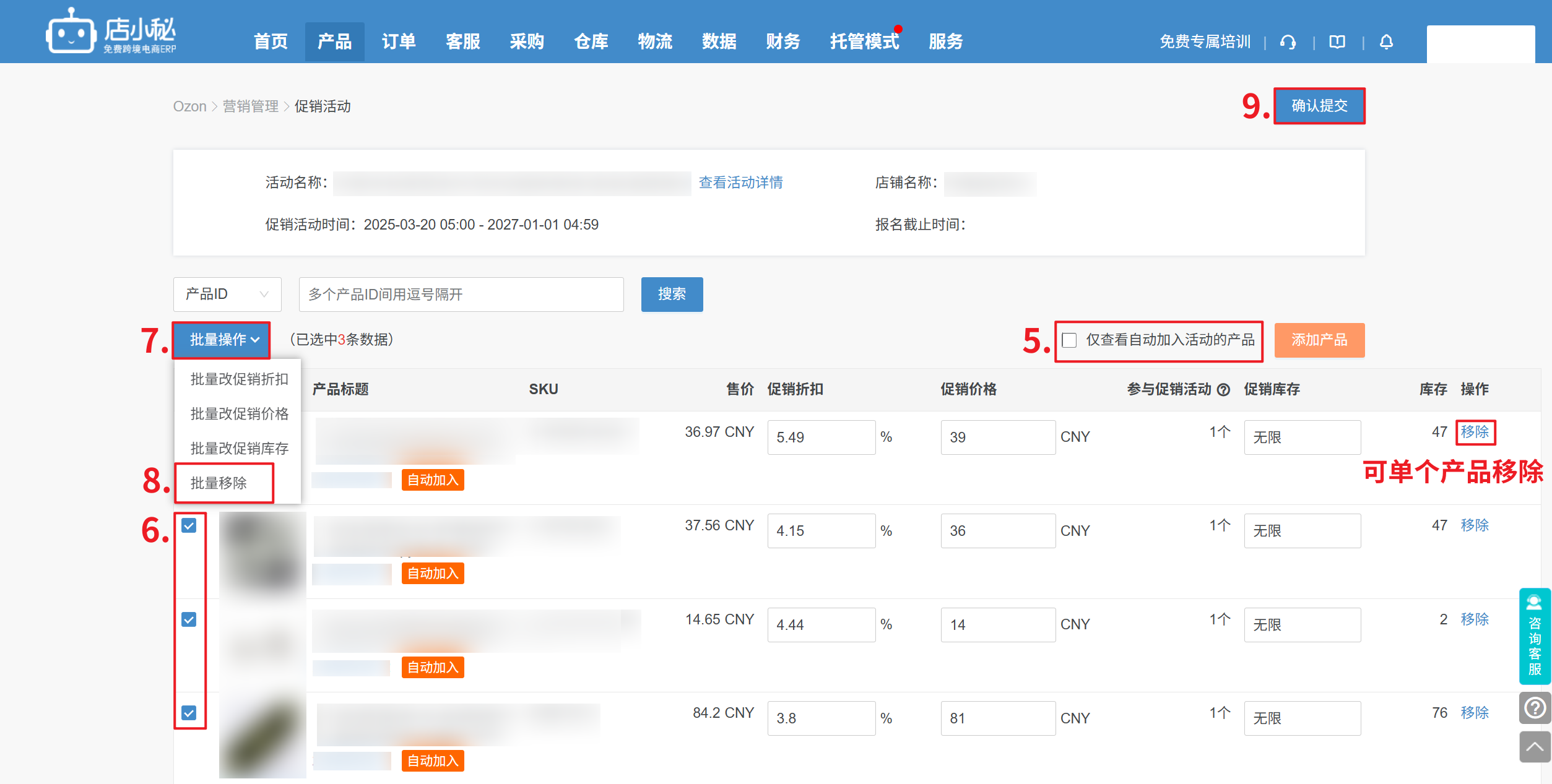Uncheck the 84.2 CNY product row checkbox
The height and width of the screenshot is (784, 1552).
[189, 713]
